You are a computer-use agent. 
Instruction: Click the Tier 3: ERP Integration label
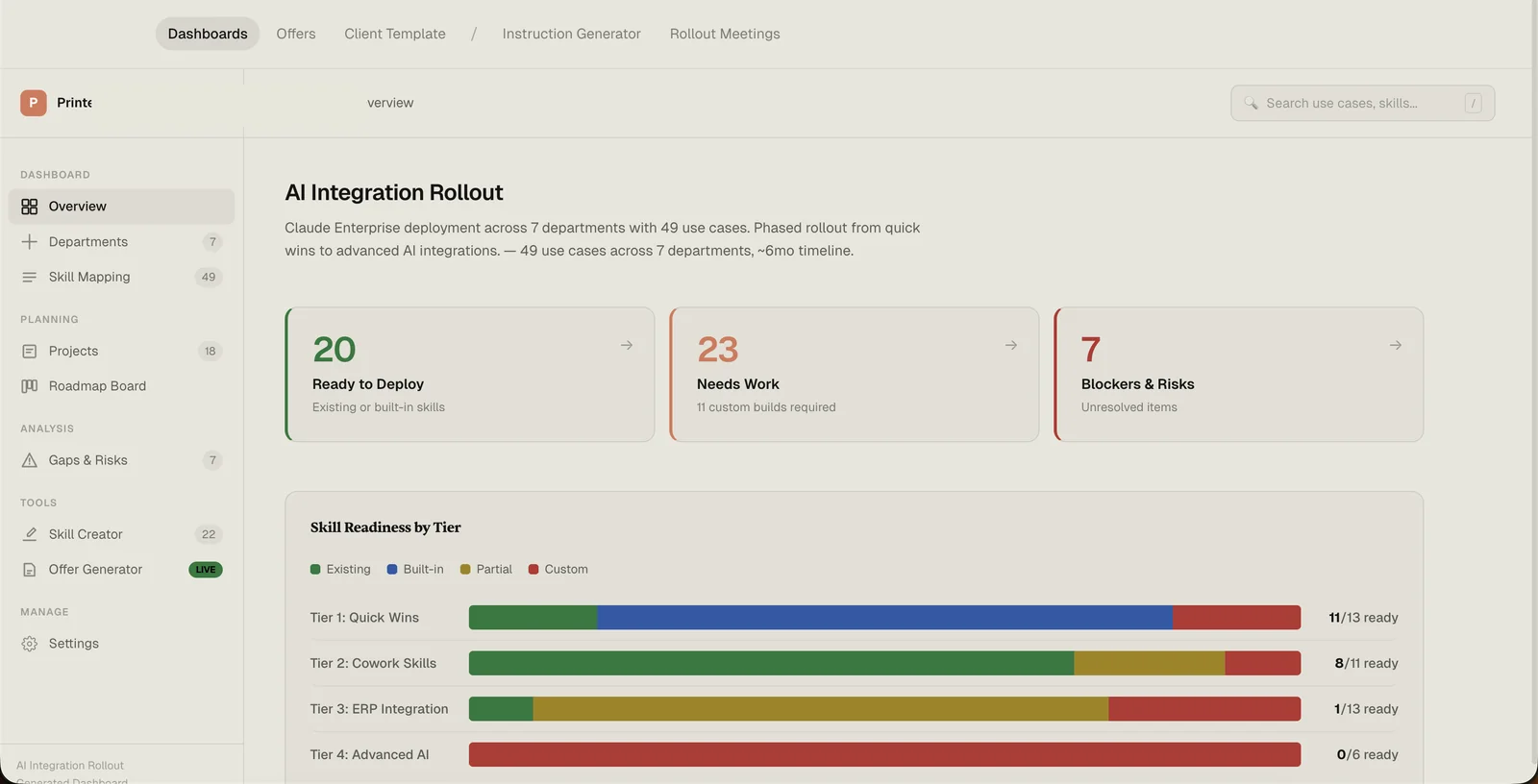pos(379,709)
